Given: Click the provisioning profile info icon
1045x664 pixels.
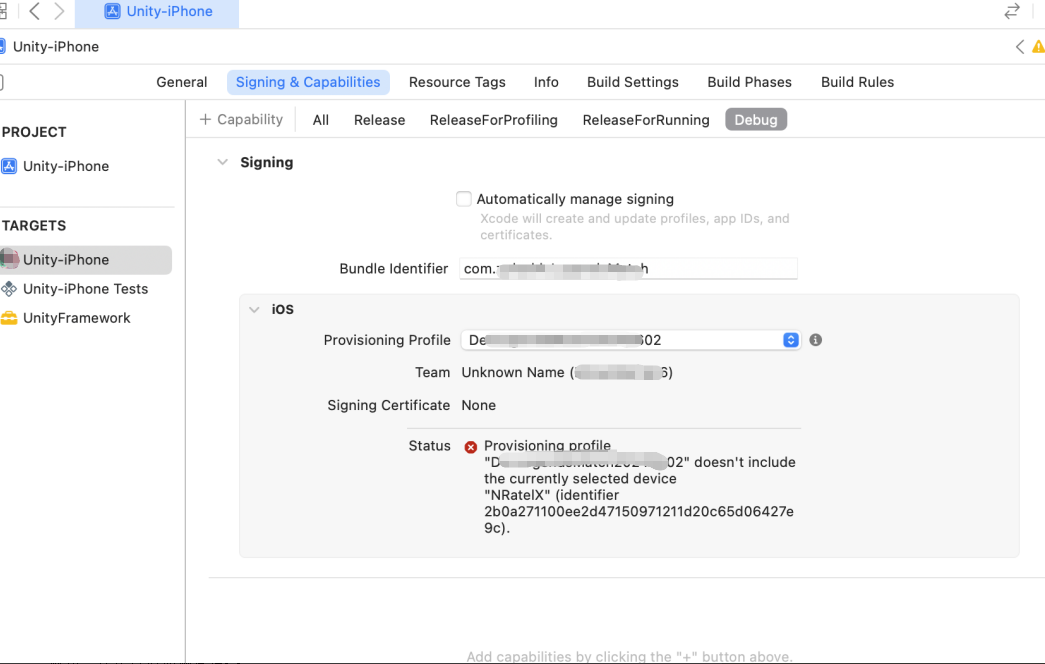Looking at the screenshot, I should point(815,340).
